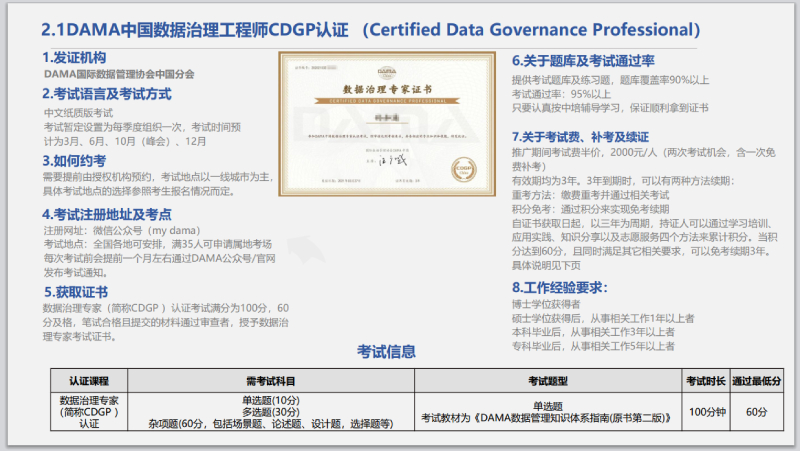Image resolution: width=800 pixels, height=451 pixels.
Task: Click the certificate image thumbnail
Action: tap(387, 123)
